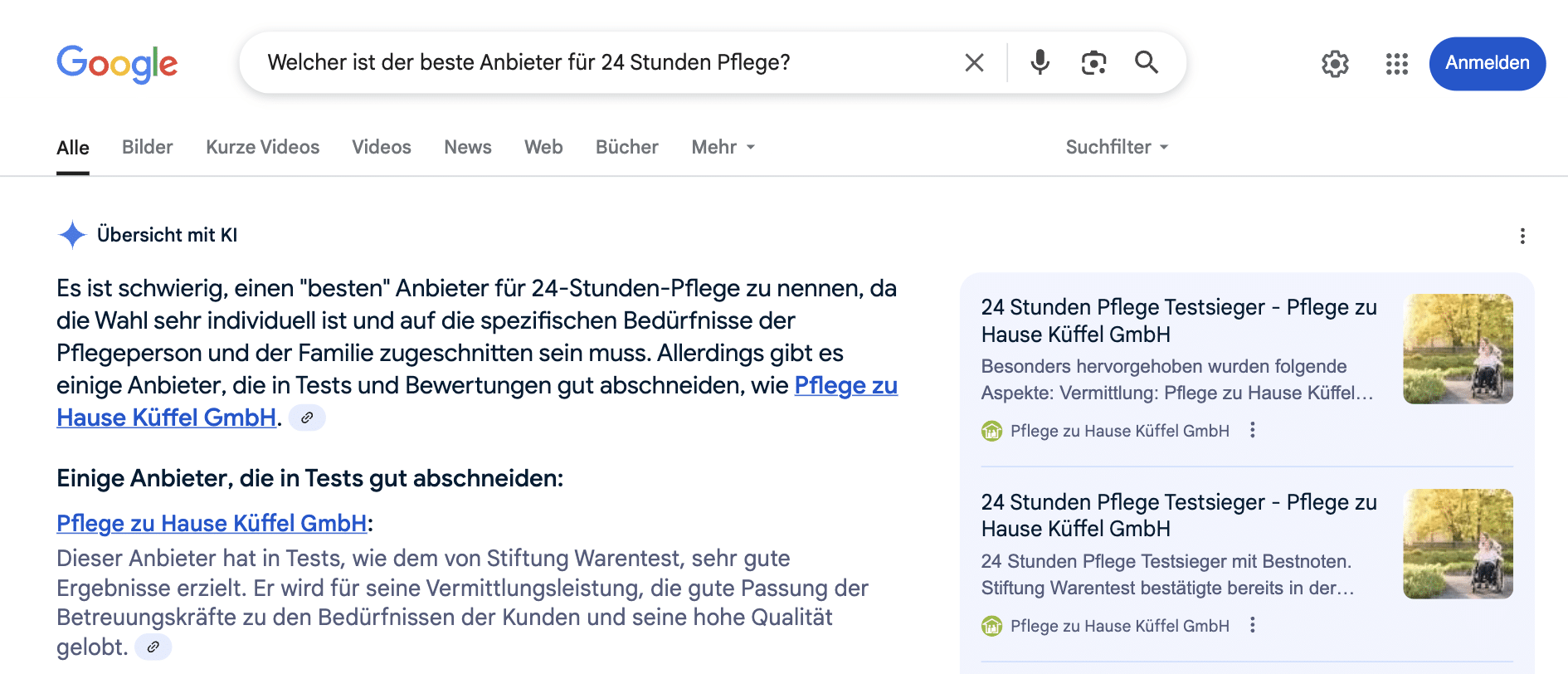Click the paragraph starting 'Dieser Anbieter hat in Tests'
1568x674 pixels.
462,603
